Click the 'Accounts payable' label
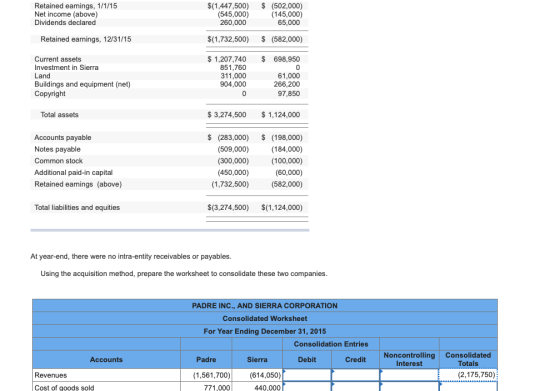This screenshot has width=560, height=391. pos(63,137)
